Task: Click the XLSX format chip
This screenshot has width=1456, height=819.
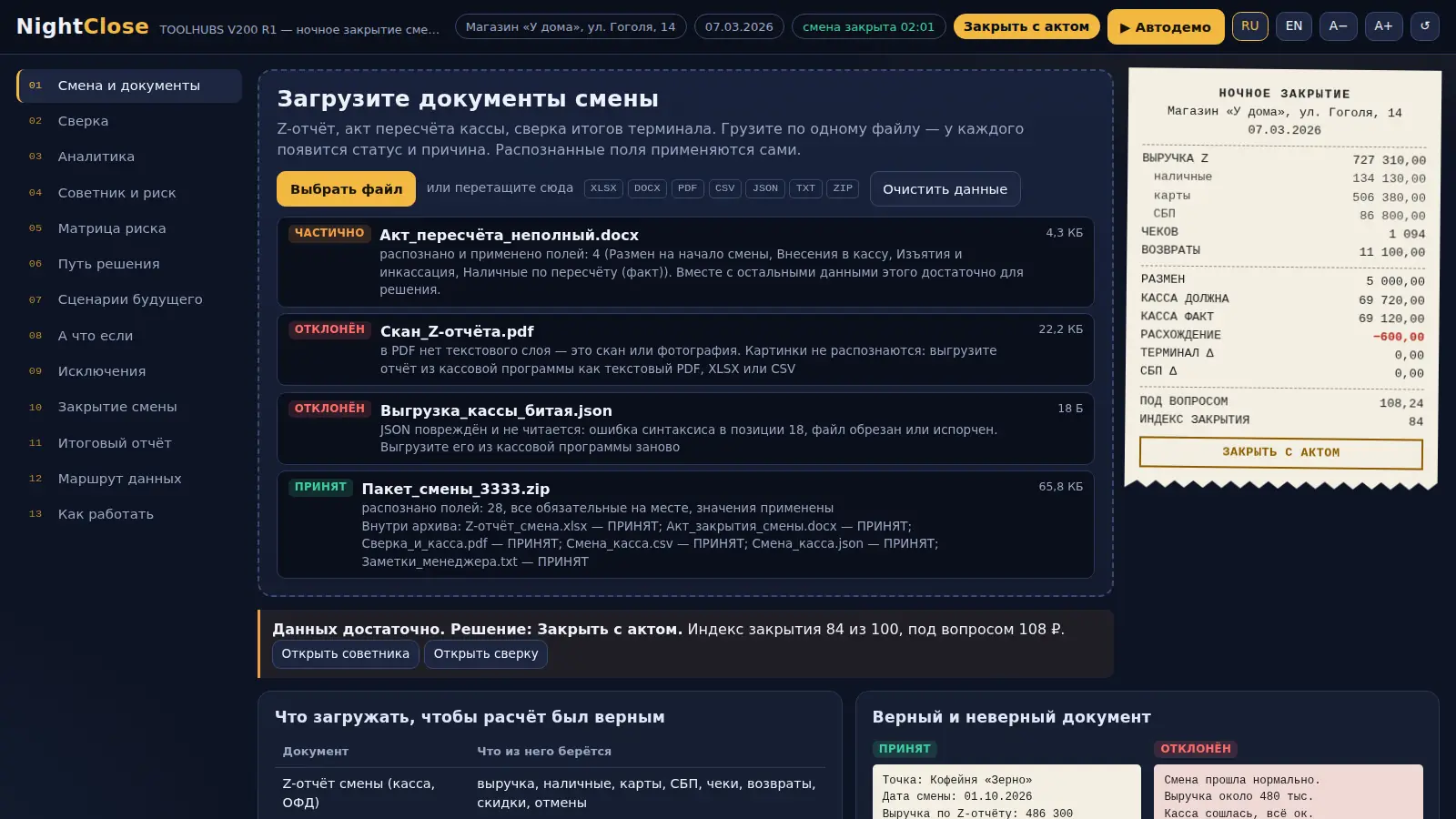Action: point(603,188)
